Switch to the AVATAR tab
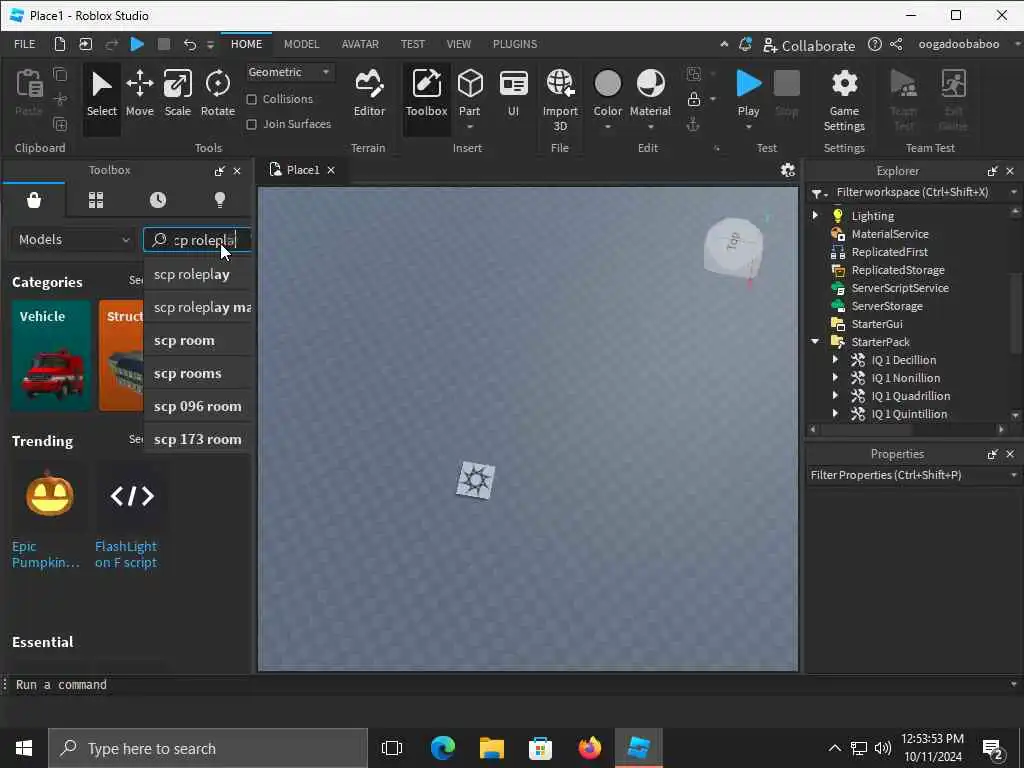1024x768 pixels. (360, 44)
